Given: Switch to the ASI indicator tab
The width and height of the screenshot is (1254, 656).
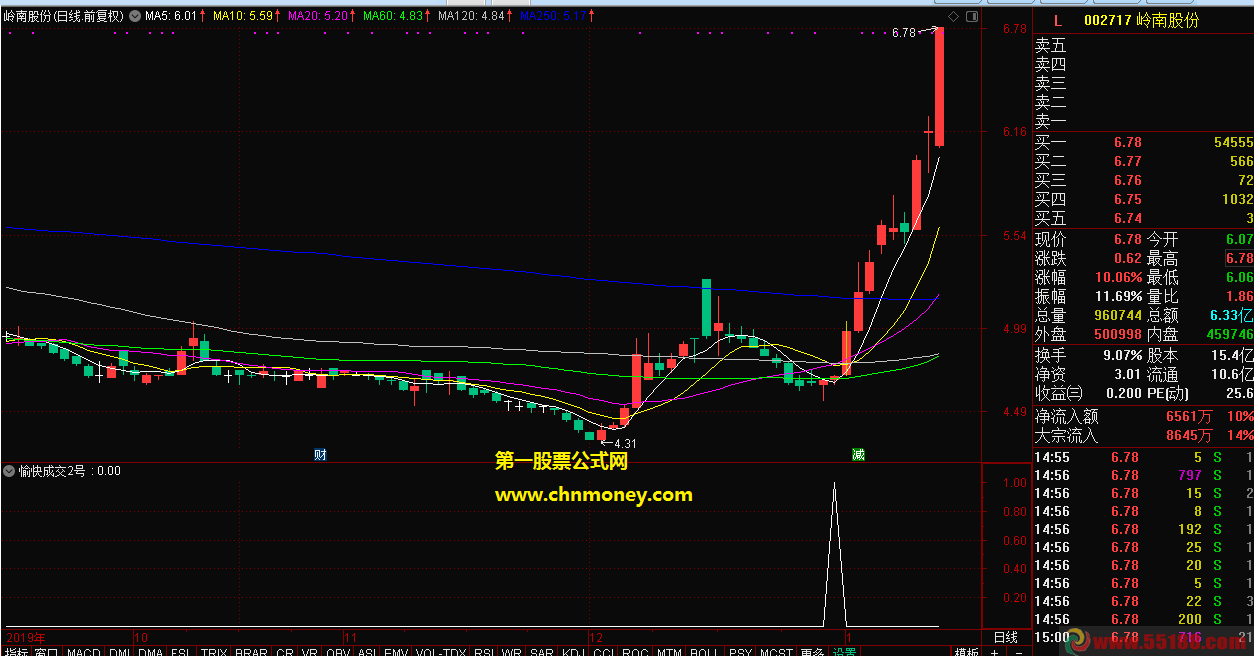Looking at the screenshot, I should pos(367,652).
